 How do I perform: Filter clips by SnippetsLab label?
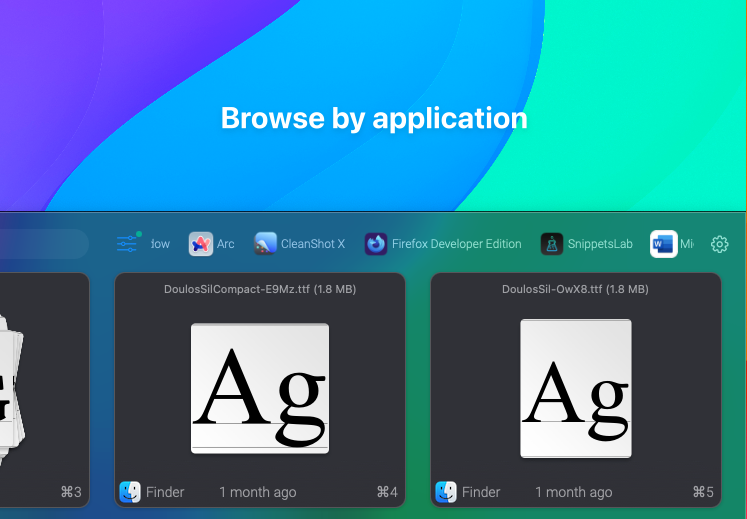[x=600, y=244]
